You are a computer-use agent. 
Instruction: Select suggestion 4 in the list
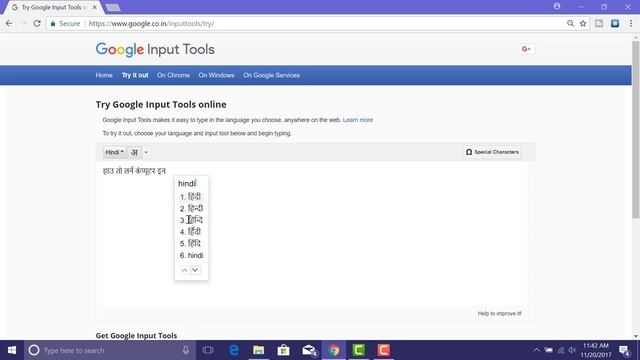(x=191, y=232)
